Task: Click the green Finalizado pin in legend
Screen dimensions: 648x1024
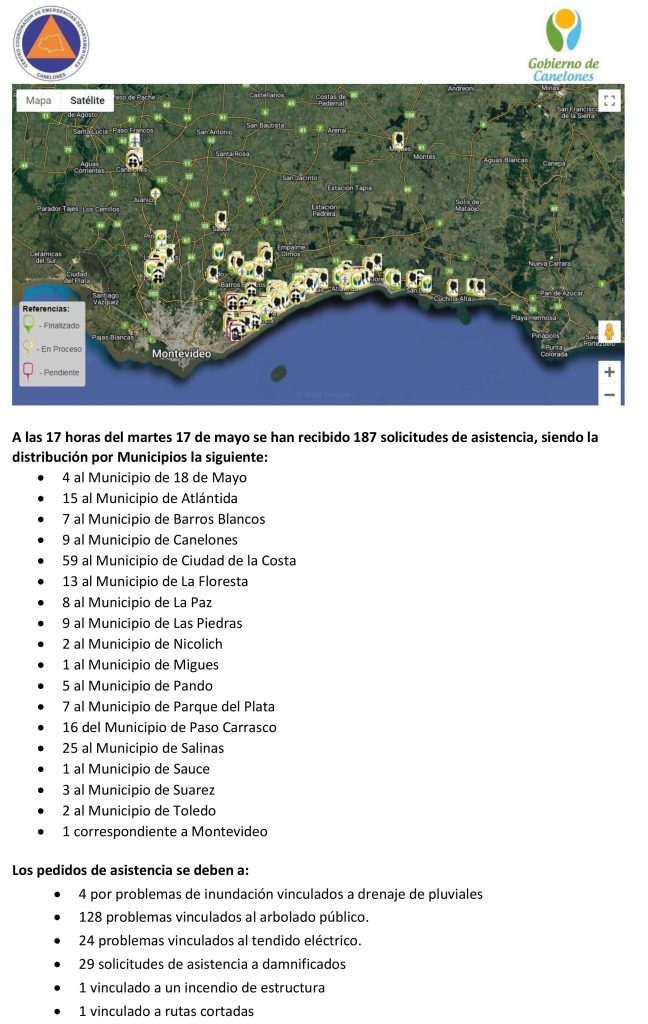Action: click(28, 324)
